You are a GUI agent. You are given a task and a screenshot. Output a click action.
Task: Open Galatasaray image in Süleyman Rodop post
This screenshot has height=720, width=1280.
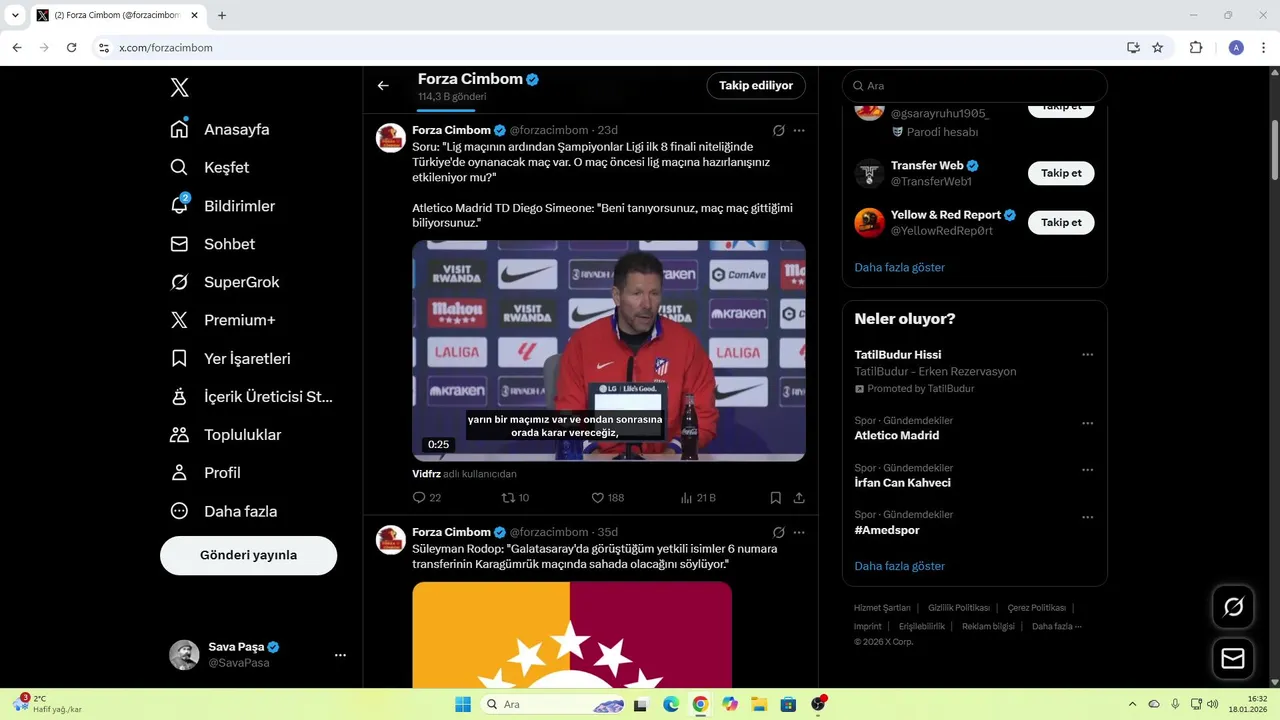[x=572, y=634]
